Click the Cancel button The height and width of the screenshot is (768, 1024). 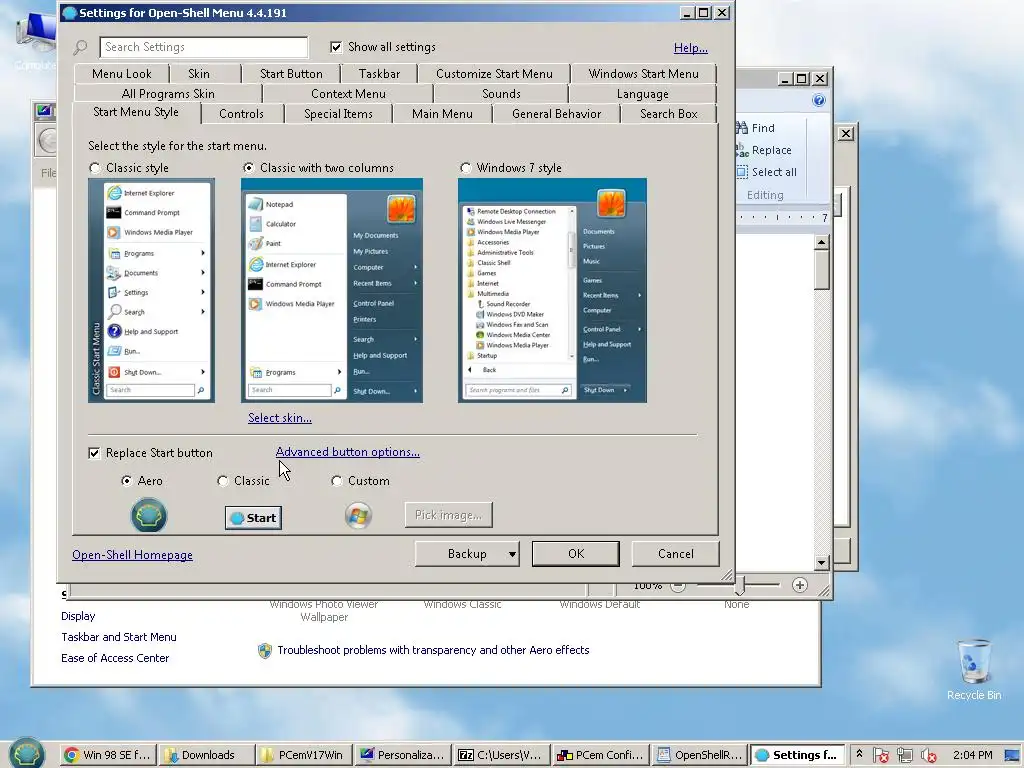point(675,554)
